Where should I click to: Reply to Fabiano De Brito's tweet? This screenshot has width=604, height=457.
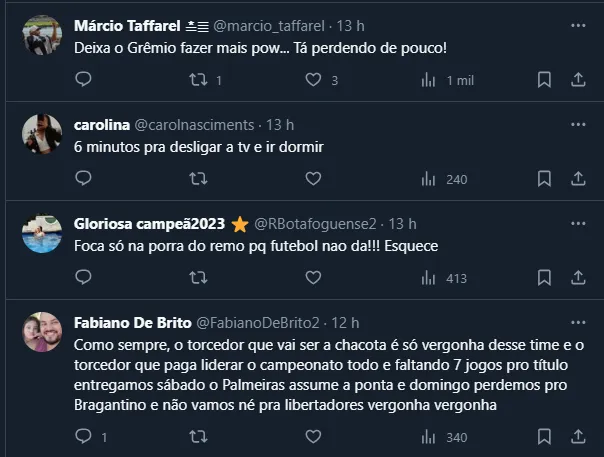tap(83, 436)
